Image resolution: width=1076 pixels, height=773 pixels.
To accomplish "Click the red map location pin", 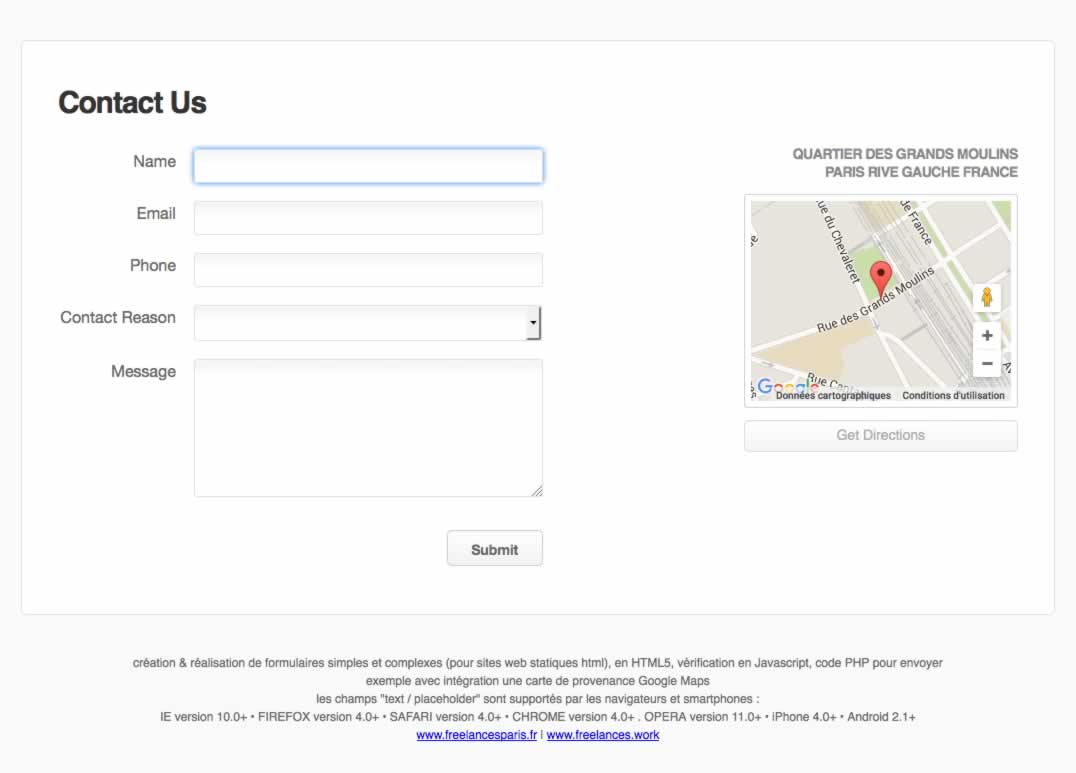I will [881, 280].
